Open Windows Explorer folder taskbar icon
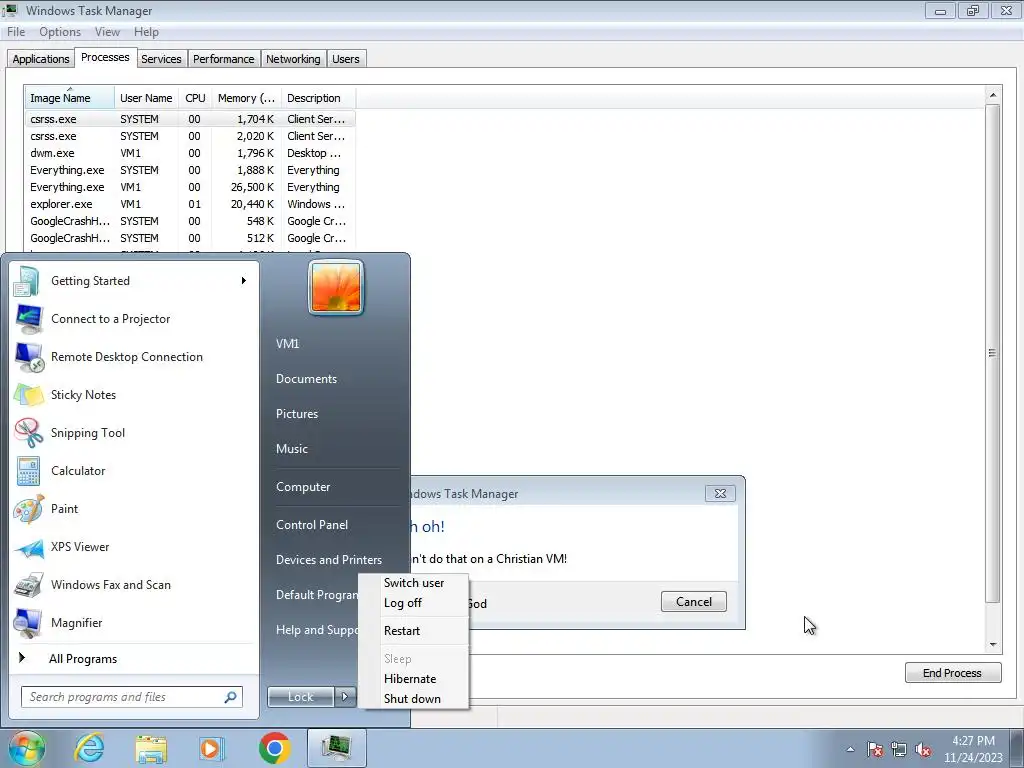This screenshot has width=1024, height=768. pyautogui.click(x=151, y=748)
